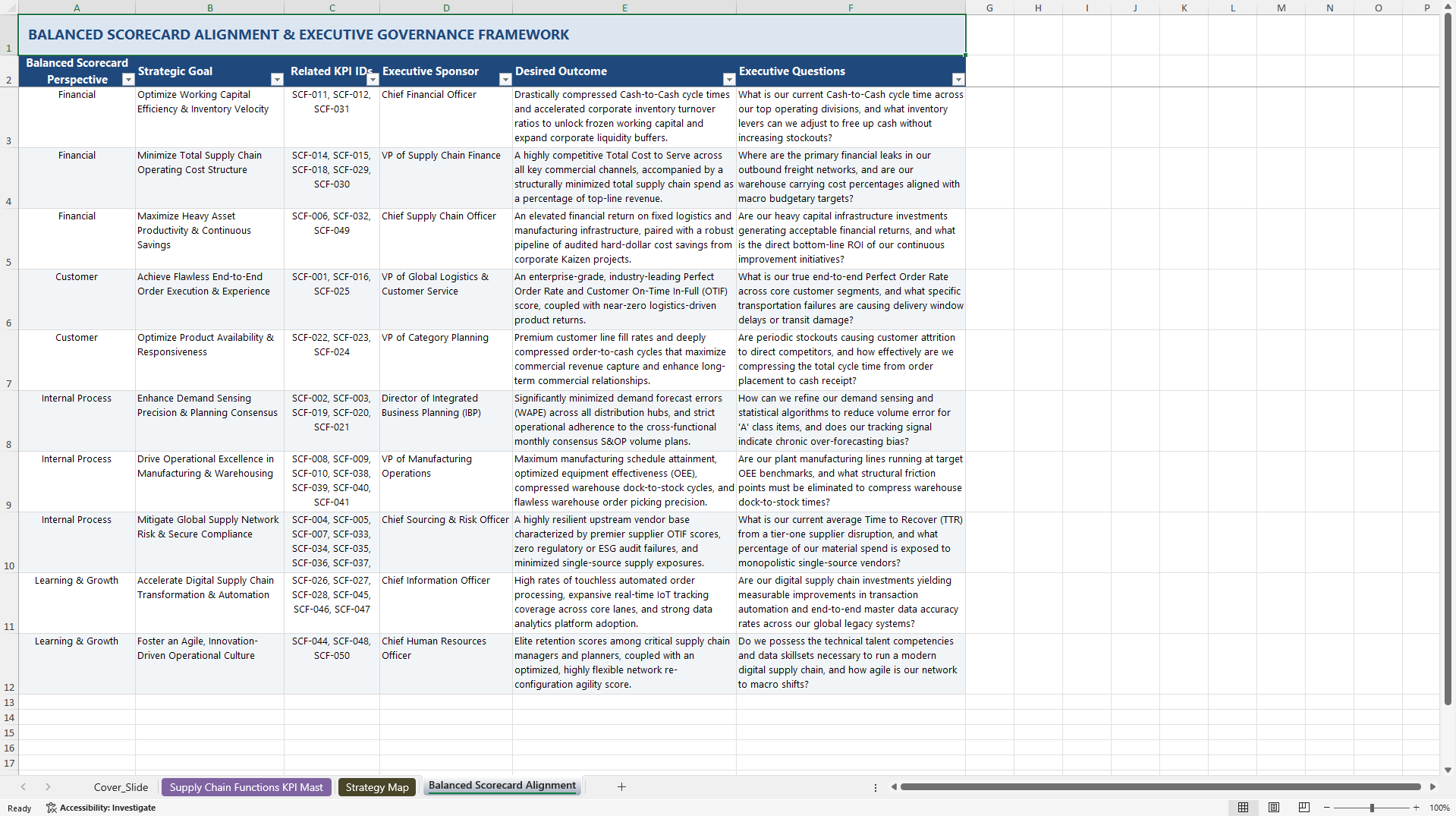Viewport: 1456px width, 816px height.
Task: Select 'VP of Category Planning' cell
Action: point(446,360)
